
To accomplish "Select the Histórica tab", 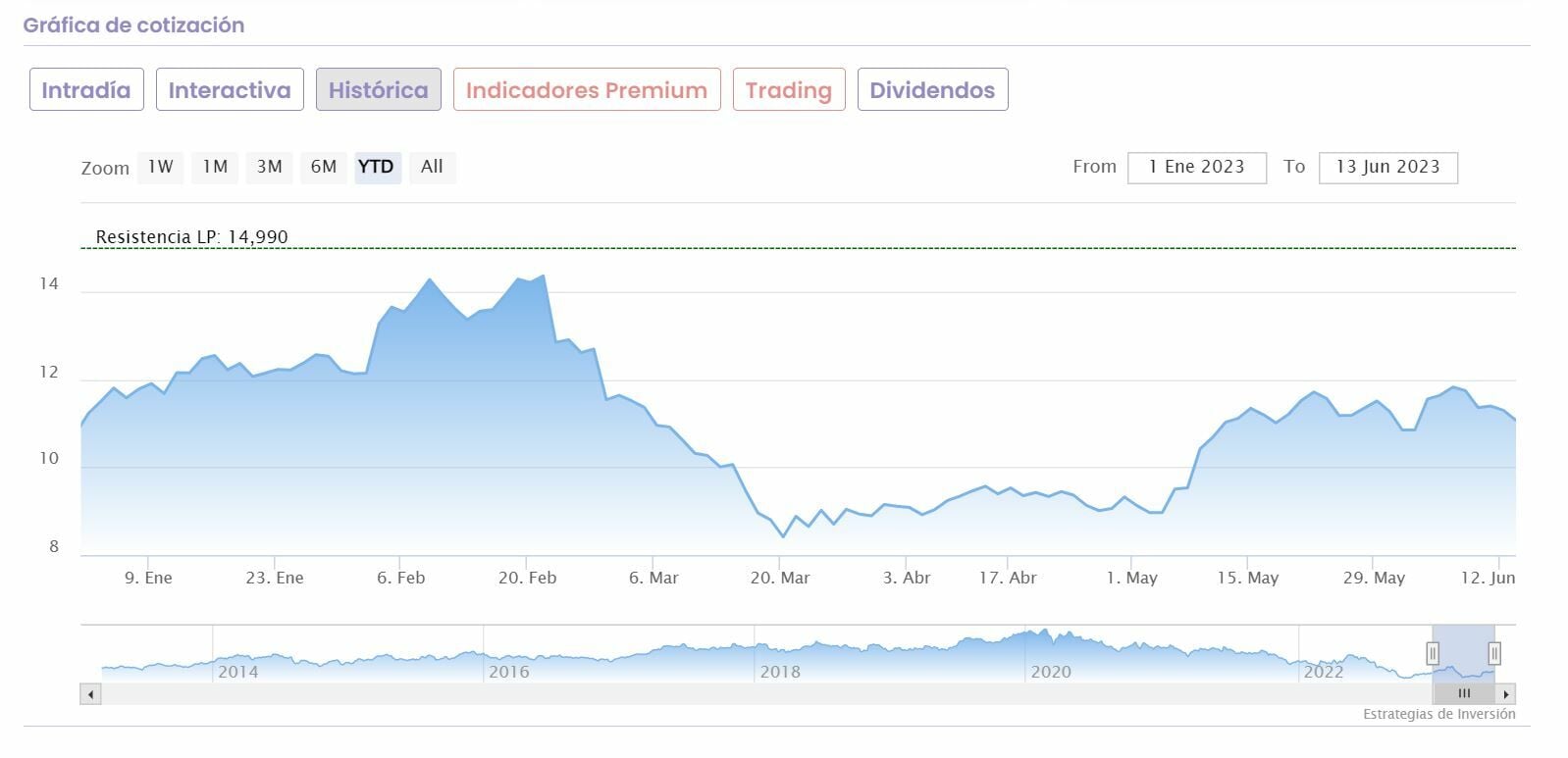I will (379, 90).
